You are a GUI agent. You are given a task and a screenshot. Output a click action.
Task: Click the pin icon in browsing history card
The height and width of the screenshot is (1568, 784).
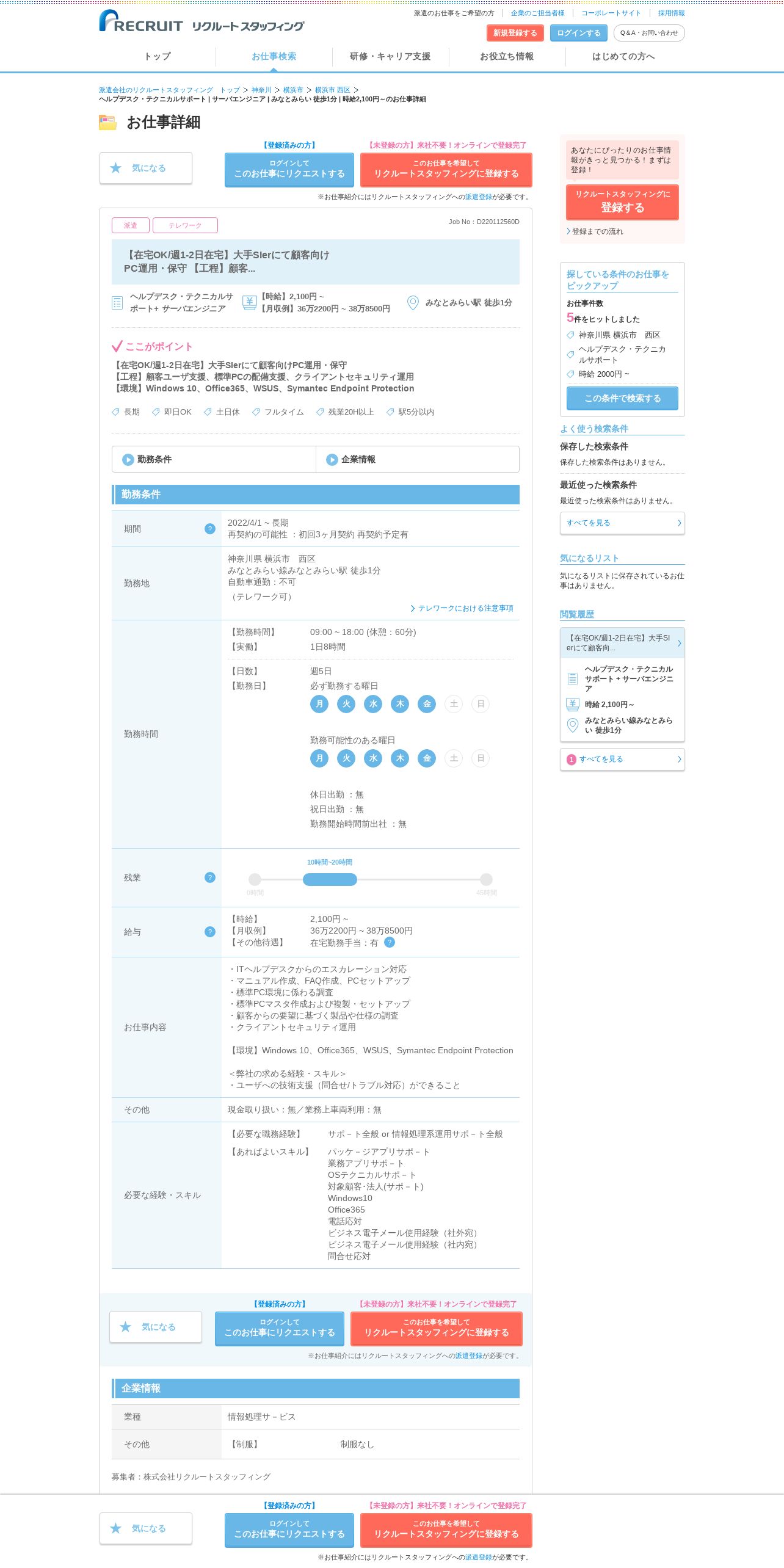[573, 725]
